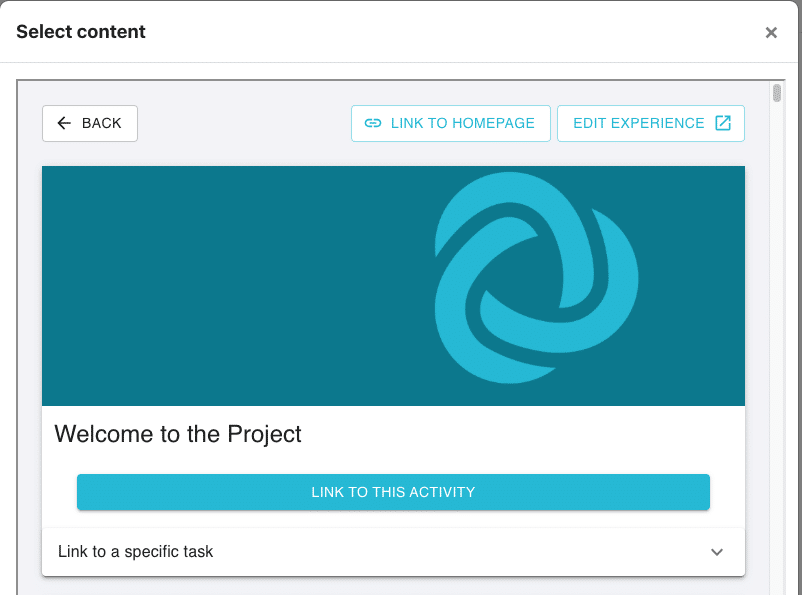Screen dimensions: 802x595
Task: Open EDIT EXPERIENCE in a new window
Action: (650, 123)
